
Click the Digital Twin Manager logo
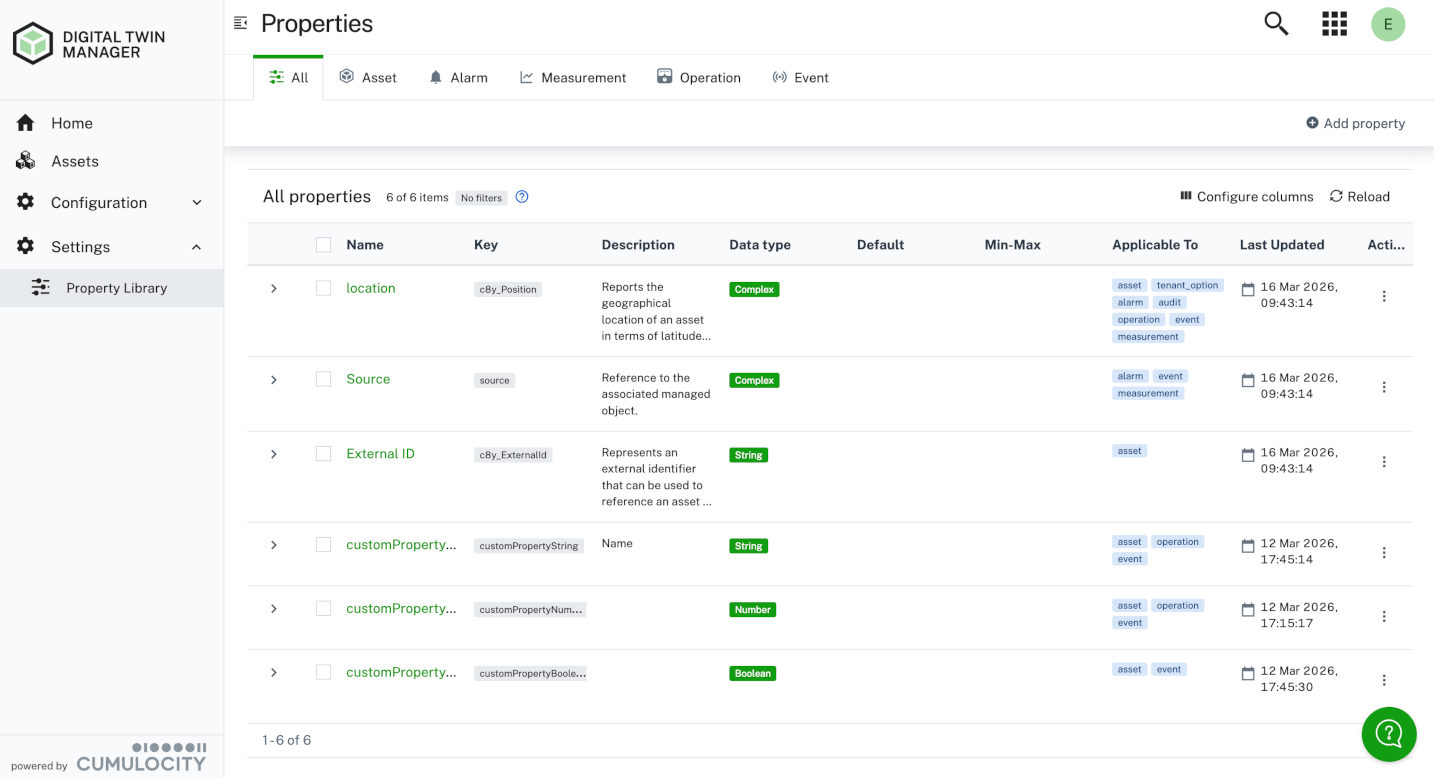[89, 44]
